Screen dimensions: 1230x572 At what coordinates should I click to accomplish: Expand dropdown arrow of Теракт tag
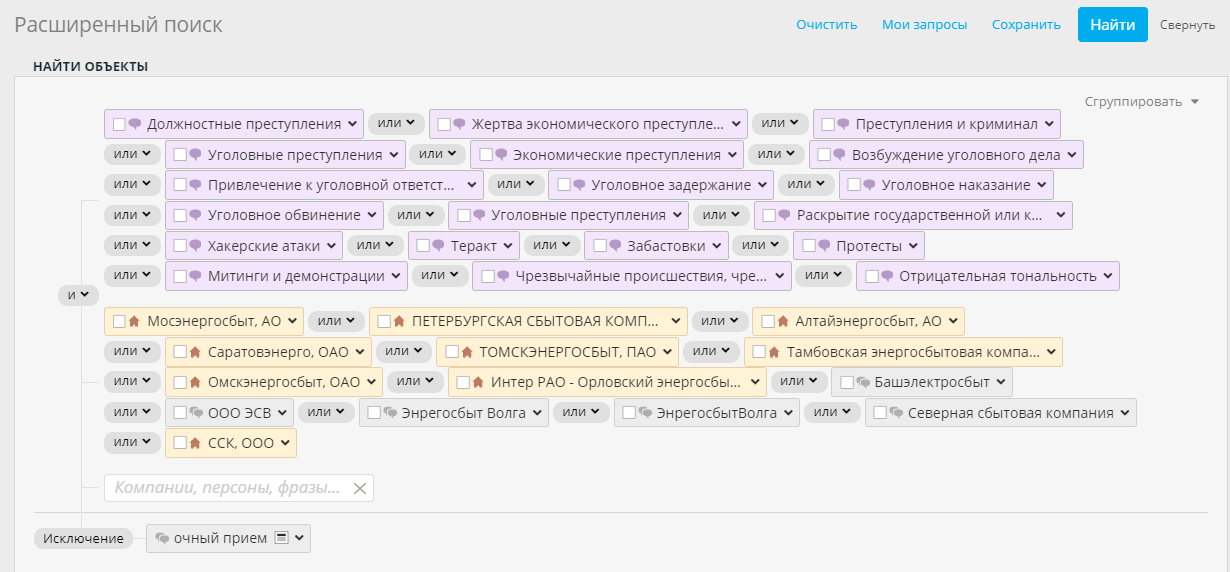(508, 245)
